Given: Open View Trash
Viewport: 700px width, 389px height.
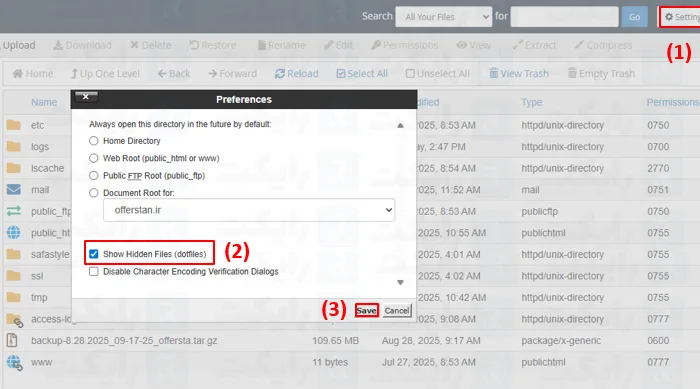Looking at the screenshot, I should point(519,74).
